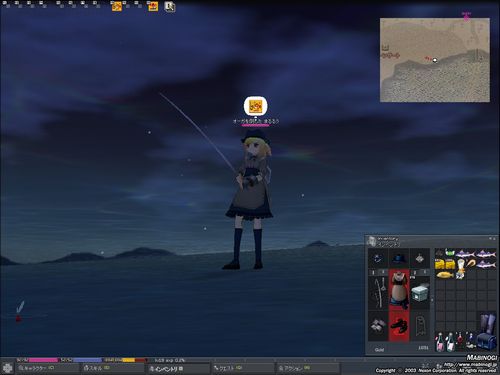Toggle the Inventory tab in bottom bar
Image resolution: width=500 pixels, height=375 pixels.
point(178,368)
